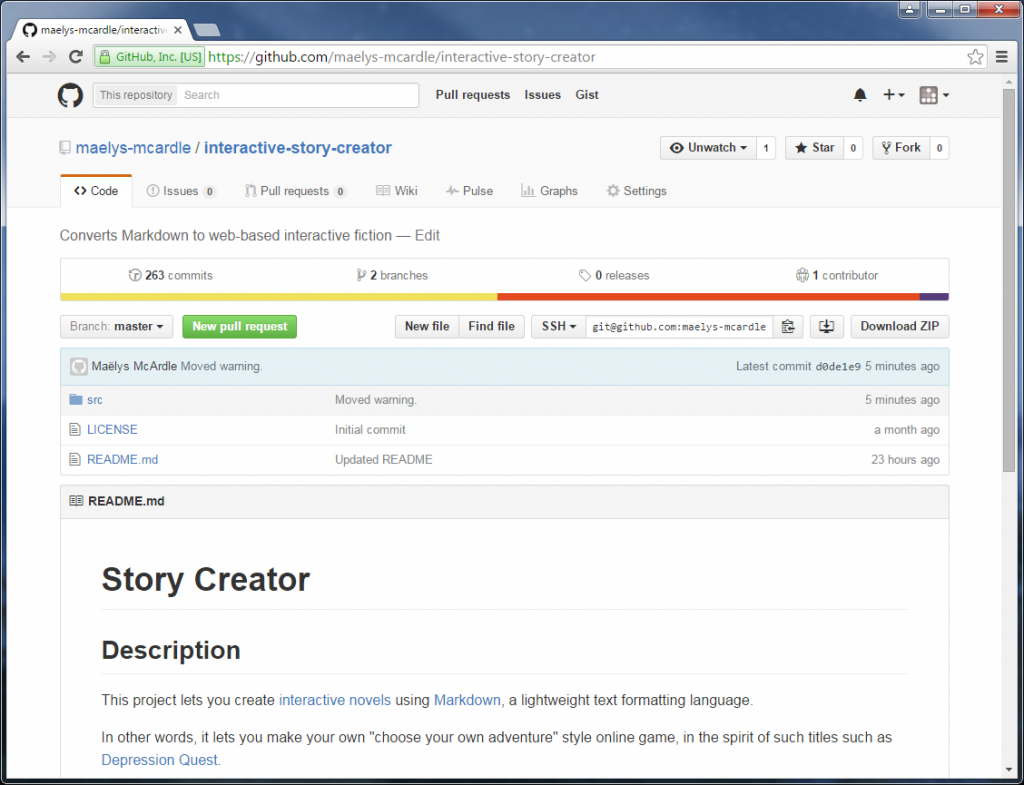The width and height of the screenshot is (1024, 785).
Task: Click the orange-red language bar segment
Action: pyautogui.click(x=709, y=297)
